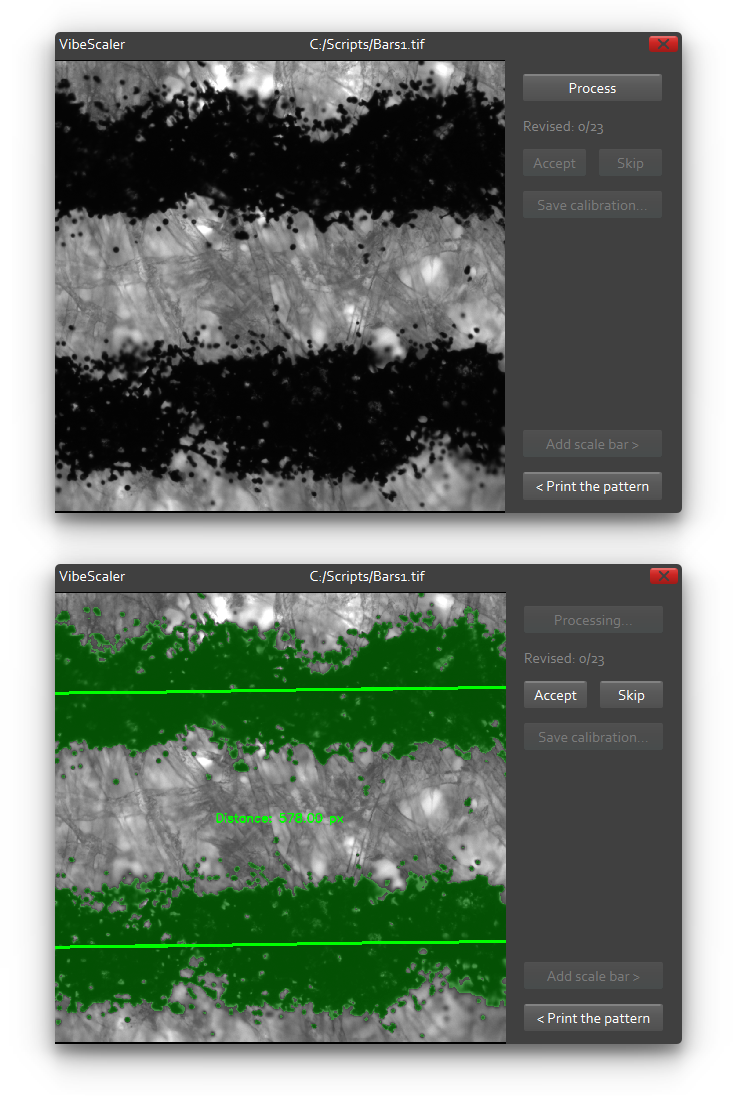Click Revised: 0/23 label in top window
The image size is (733, 1108).
point(563,126)
